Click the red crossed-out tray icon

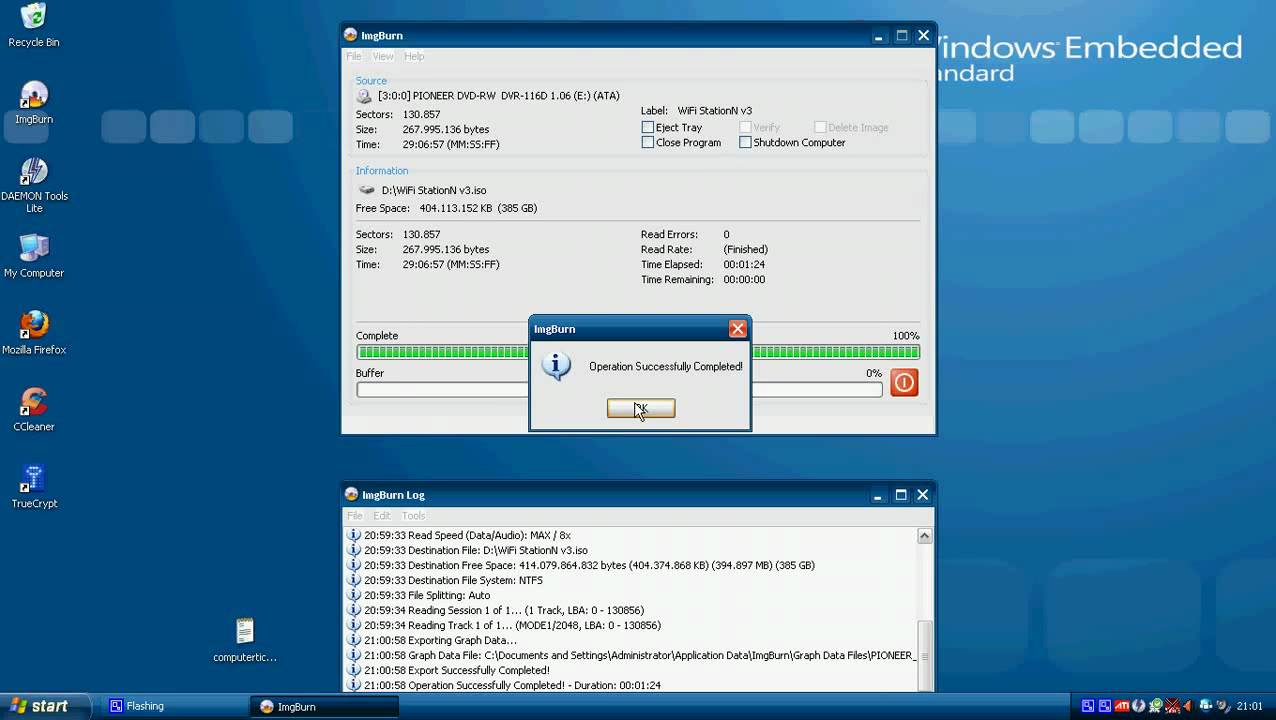coord(1175,706)
